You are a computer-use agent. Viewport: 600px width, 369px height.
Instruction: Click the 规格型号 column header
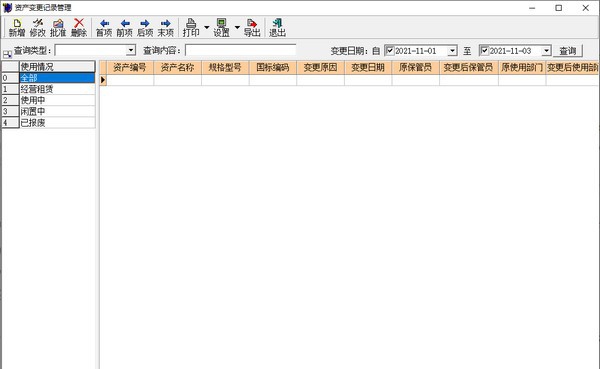(x=225, y=67)
